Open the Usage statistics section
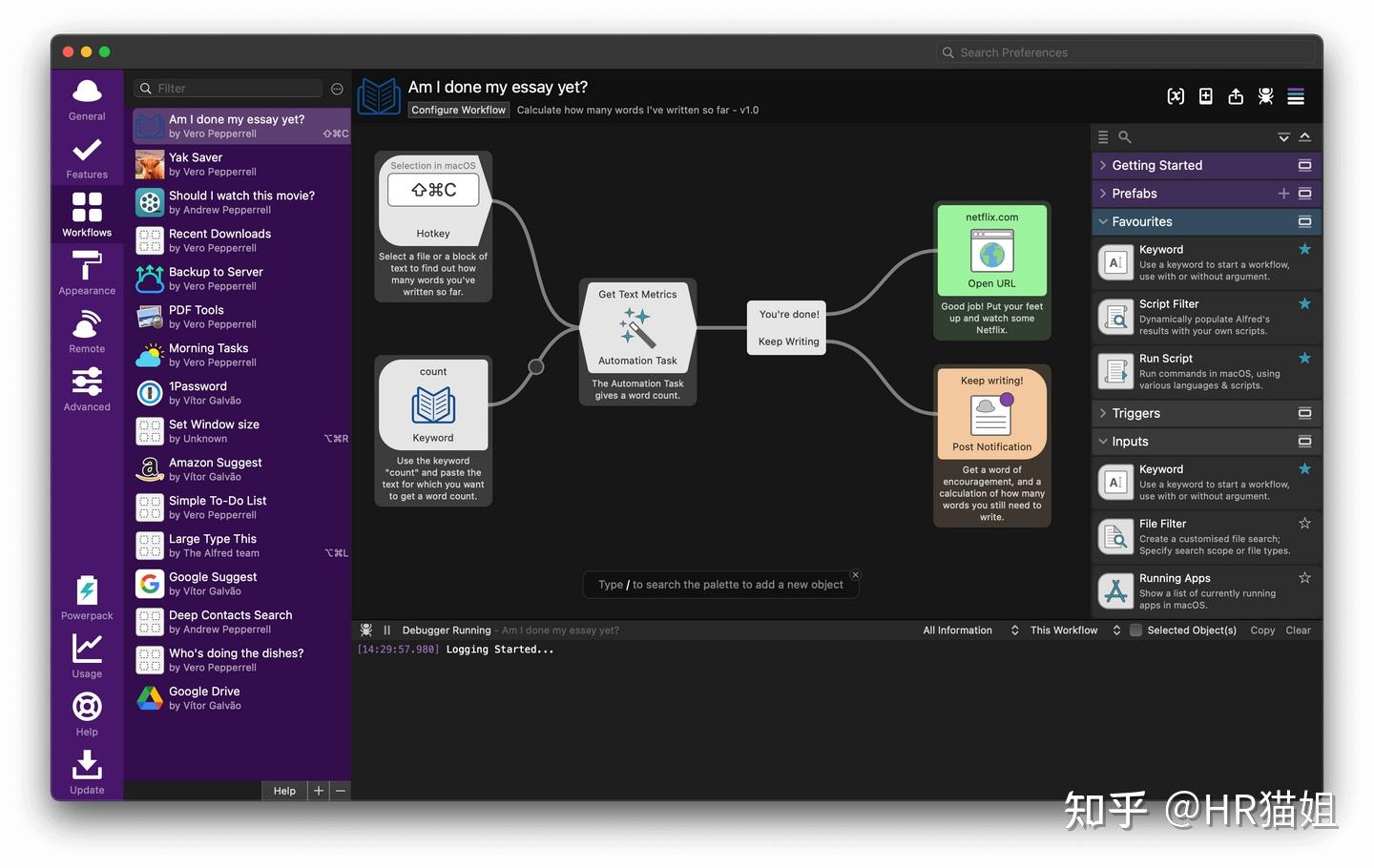 (87, 655)
